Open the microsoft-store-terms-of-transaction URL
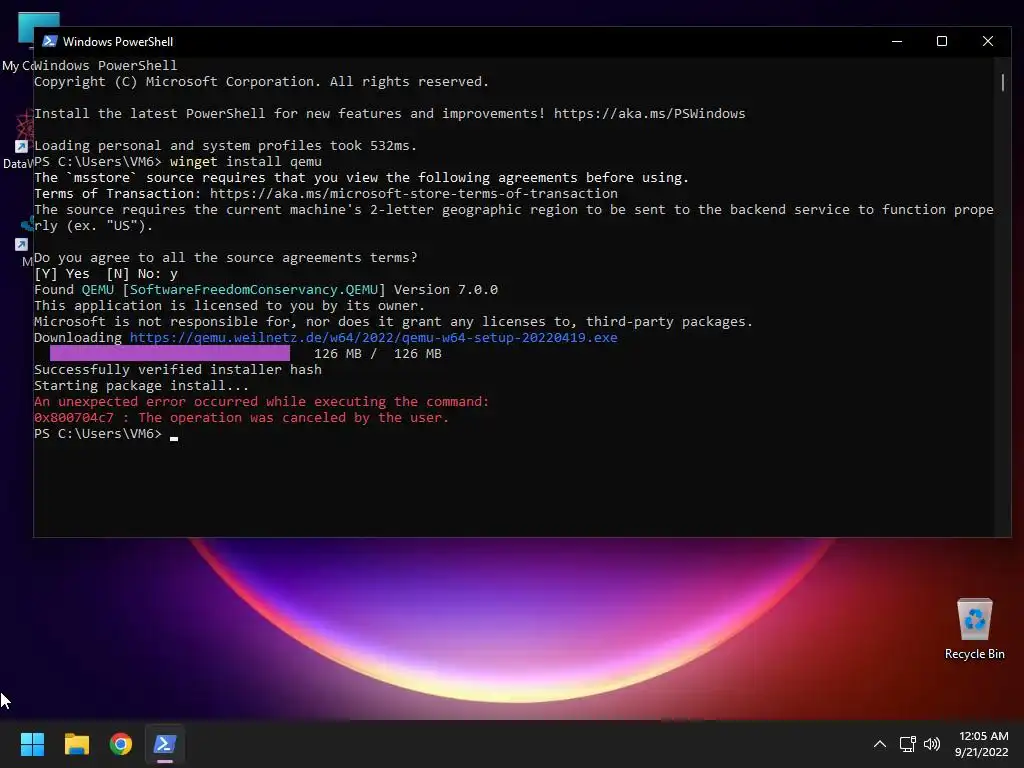The image size is (1024, 768). (413, 194)
